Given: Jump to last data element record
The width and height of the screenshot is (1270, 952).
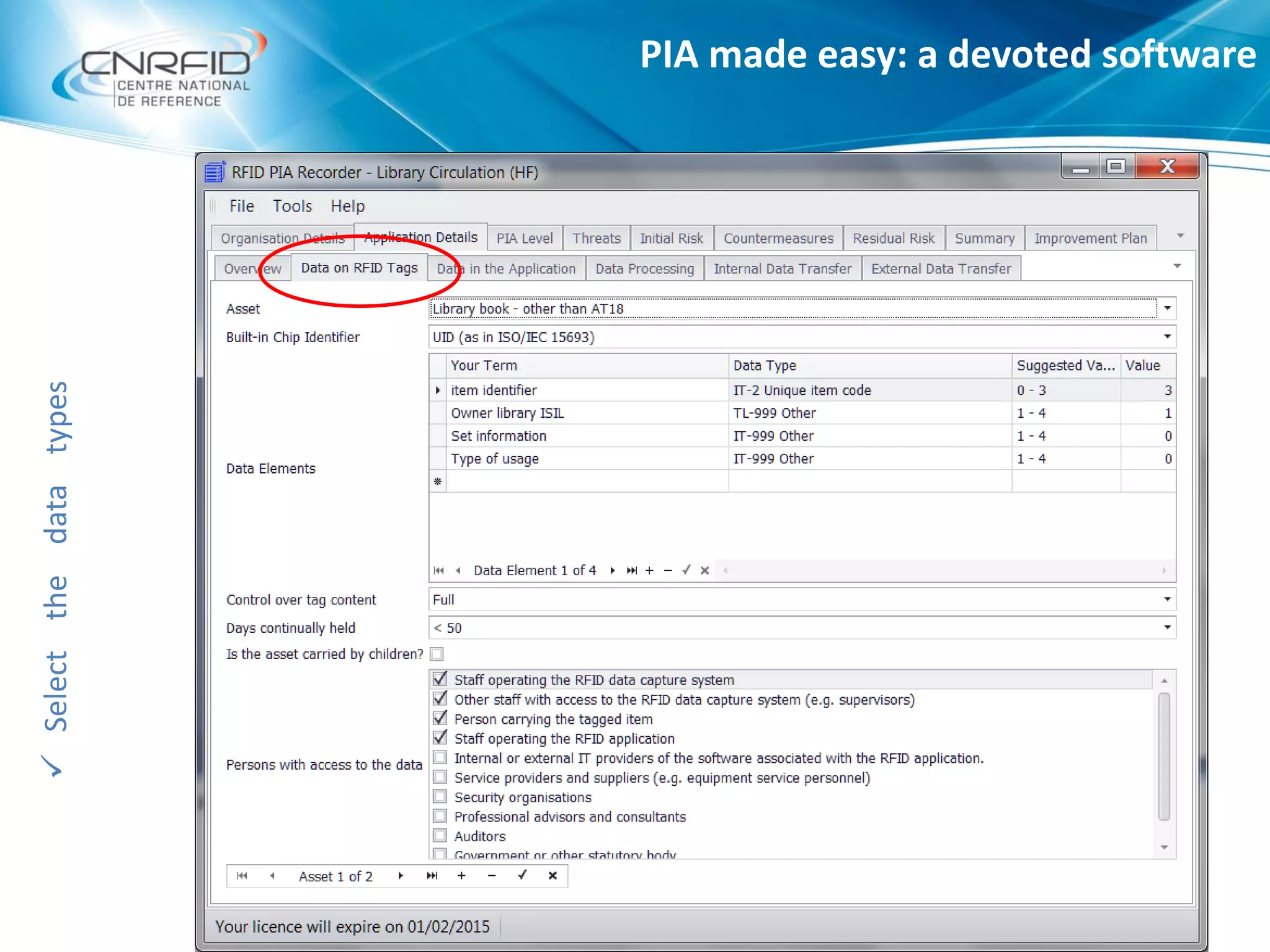Looking at the screenshot, I should (631, 570).
